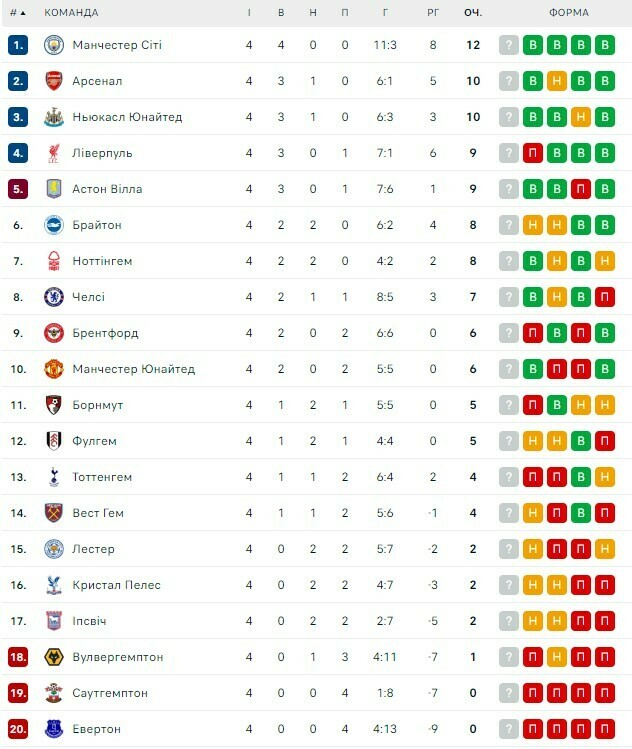The image size is (632, 749).
Task: Sort the table by the # rank column
Action: [x=17, y=13]
